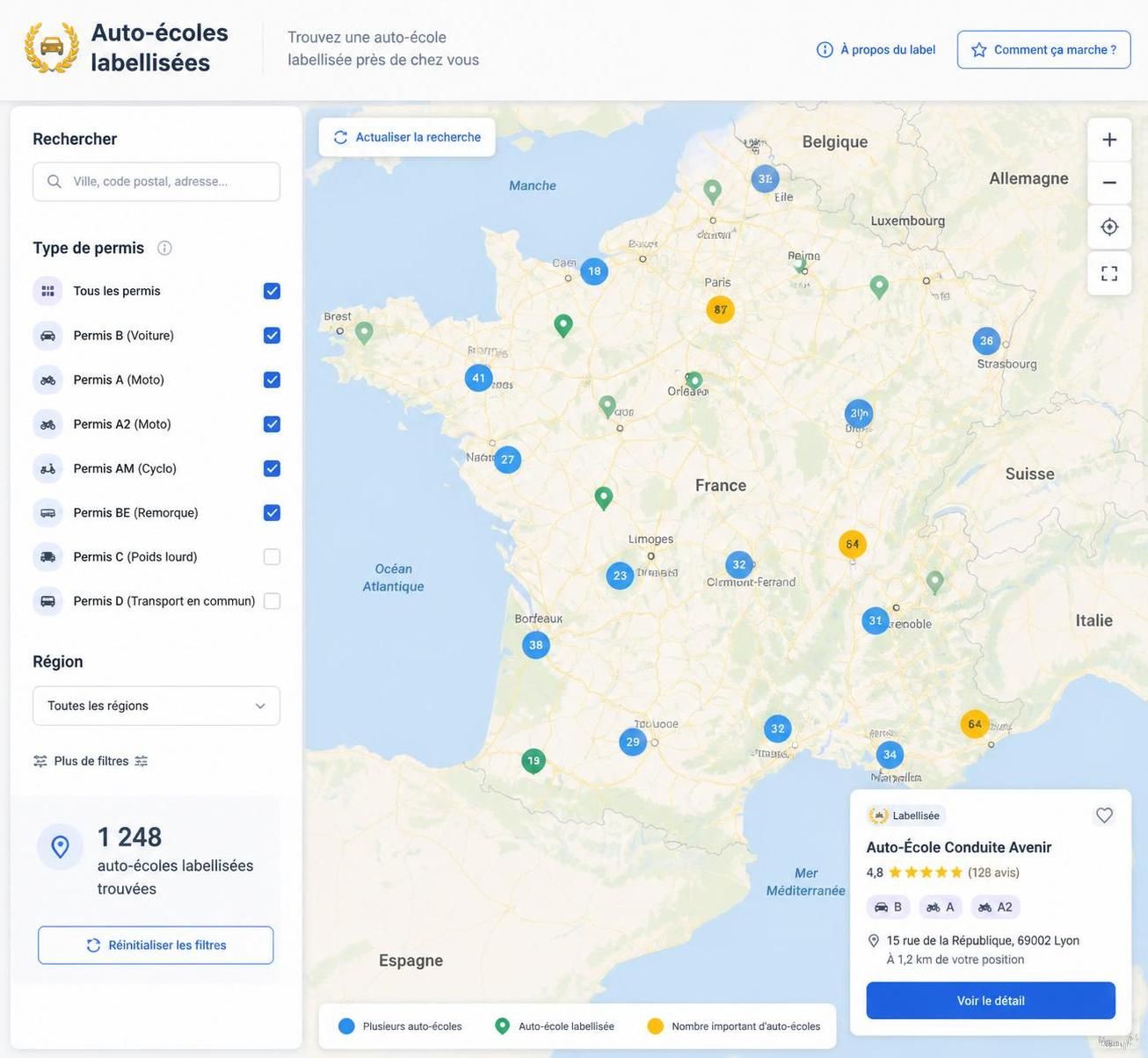This screenshot has height=1058, width=1148.
Task: Open the Auto-École Conduite Avenir title
Action: click(959, 847)
